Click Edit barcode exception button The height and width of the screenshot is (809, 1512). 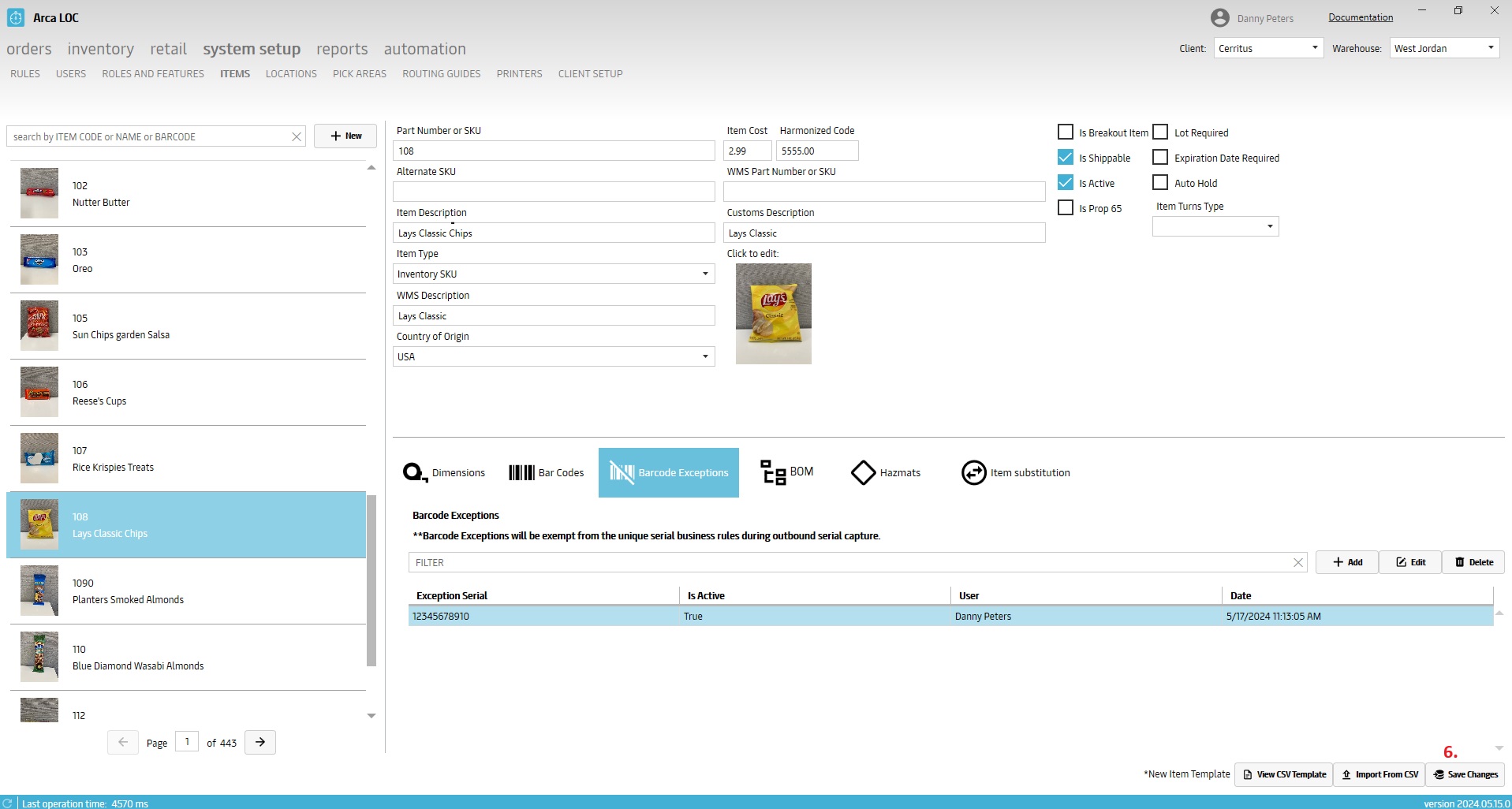(x=1410, y=562)
